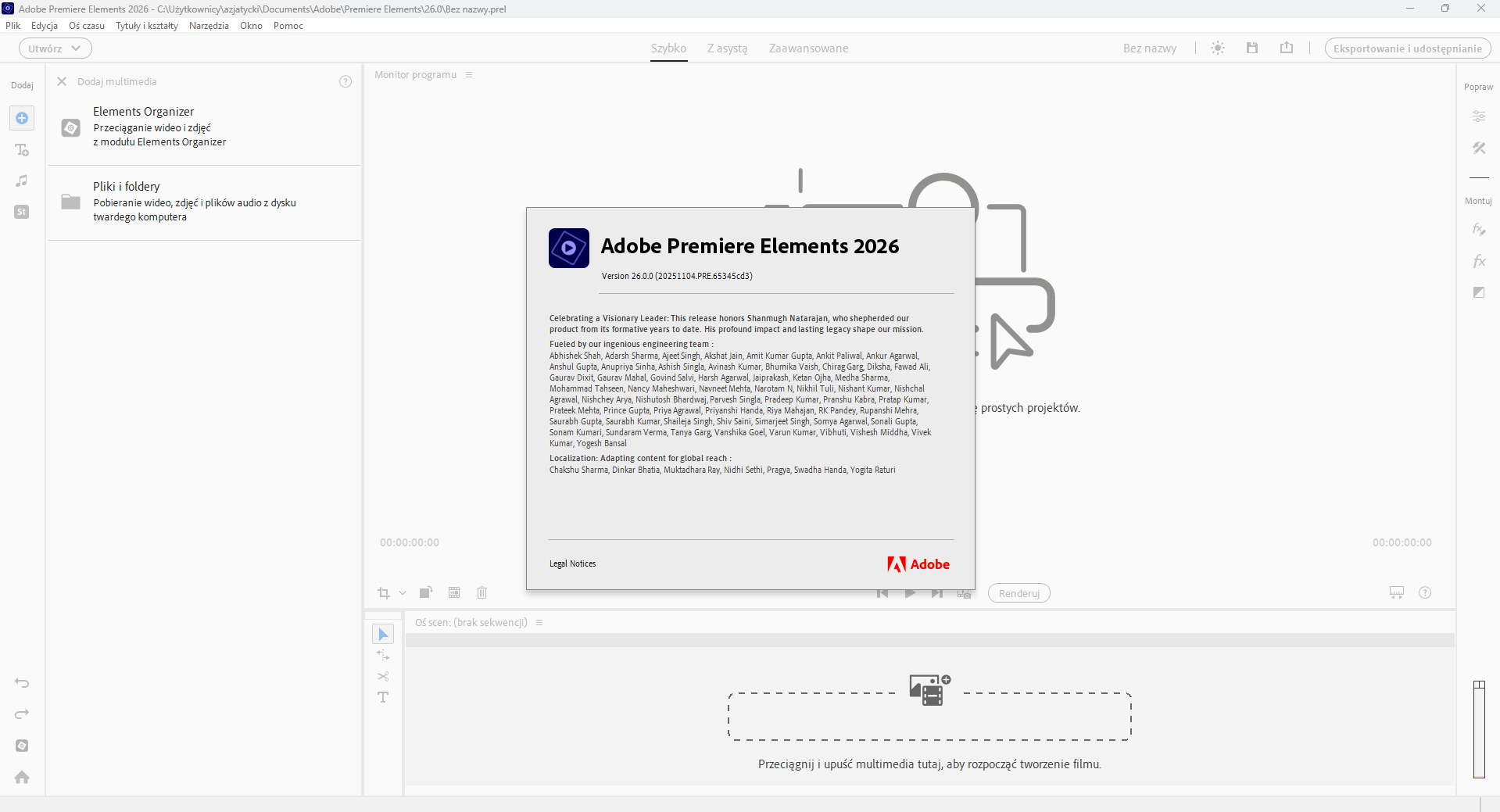Expand the Utwórz dropdown
Viewport: 1500px width, 812px height.
pos(55,48)
